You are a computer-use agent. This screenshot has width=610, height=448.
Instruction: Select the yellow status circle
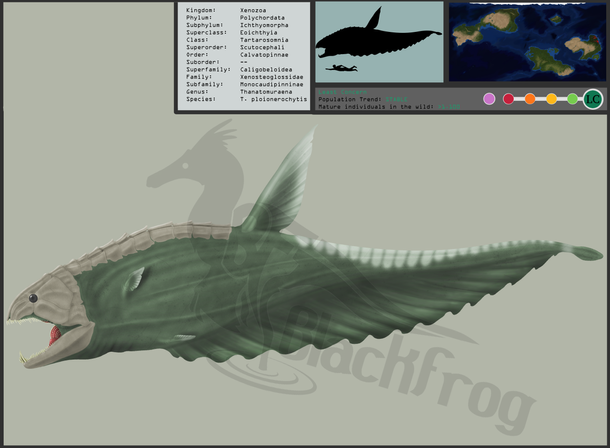coord(551,99)
